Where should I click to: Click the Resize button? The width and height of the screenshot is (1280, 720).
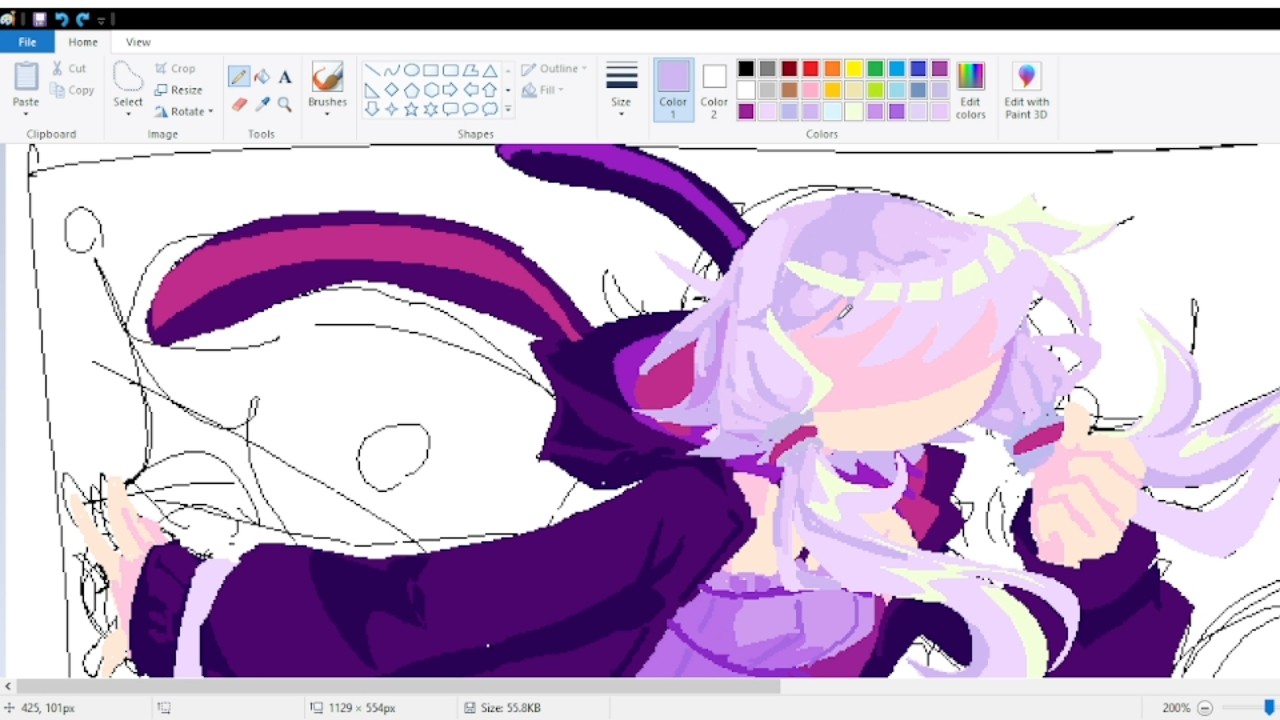coord(178,90)
